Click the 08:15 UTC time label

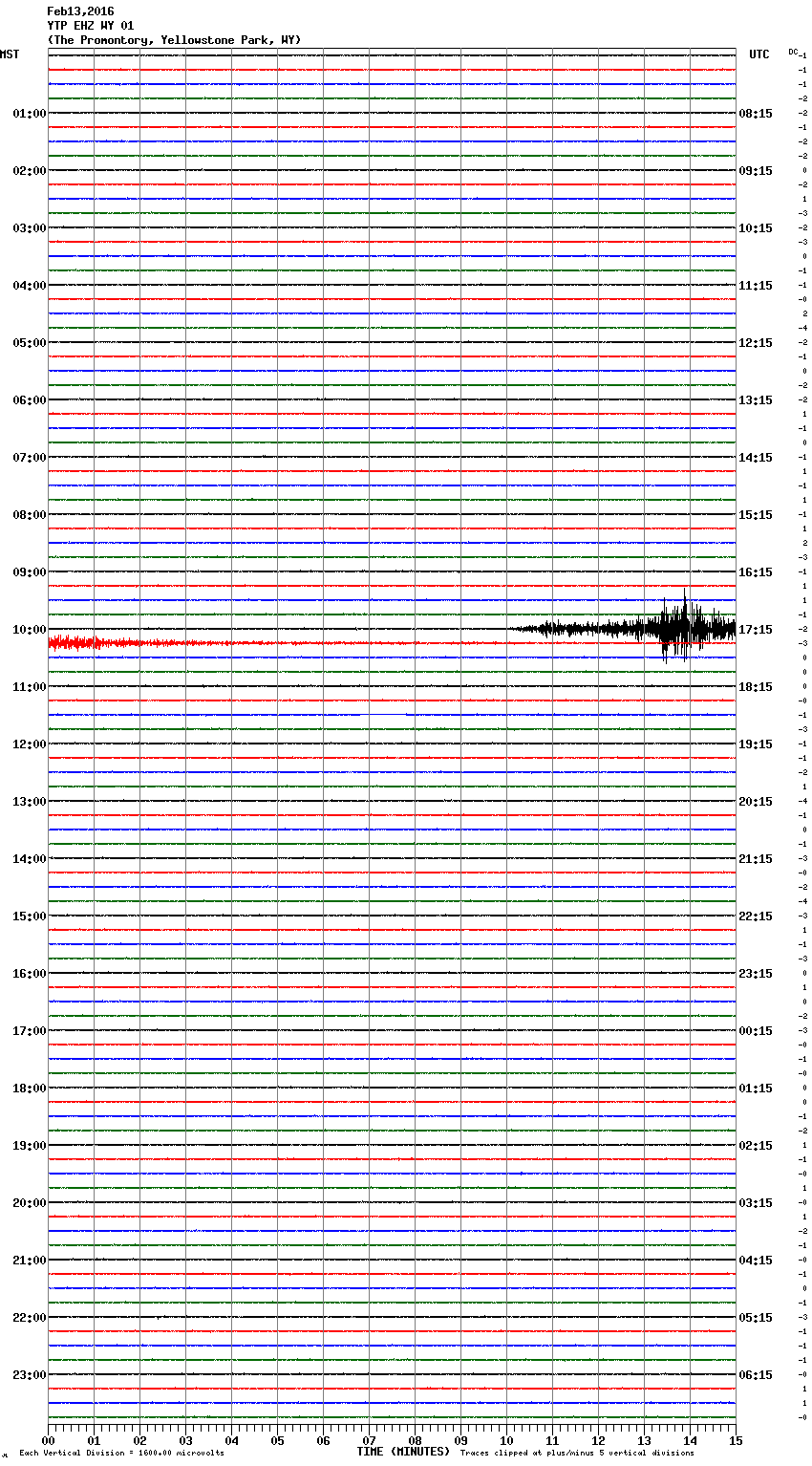pos(756,114)
